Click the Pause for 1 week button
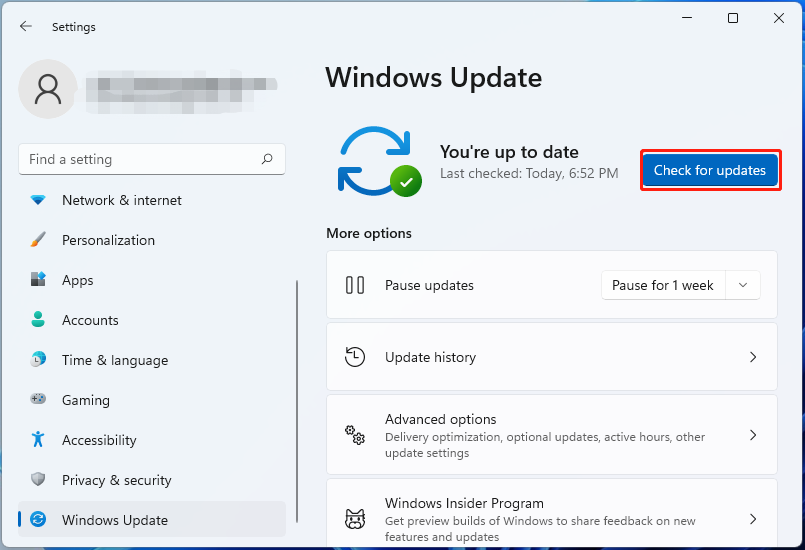The width and height of the screenshot is (805, 550). pos(662,285)
